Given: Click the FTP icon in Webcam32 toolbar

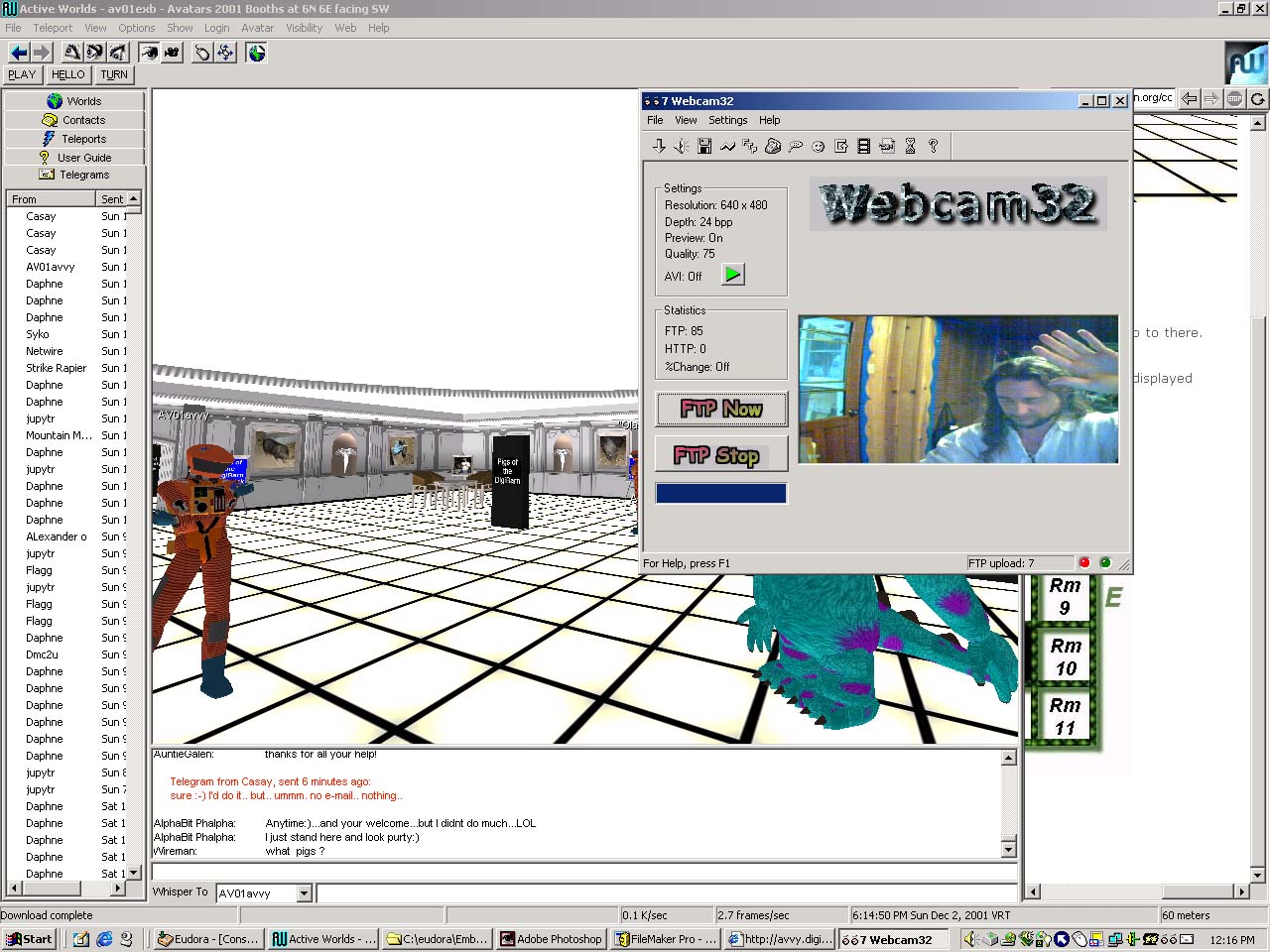Looking at the screenshot, I should (750, 147).
